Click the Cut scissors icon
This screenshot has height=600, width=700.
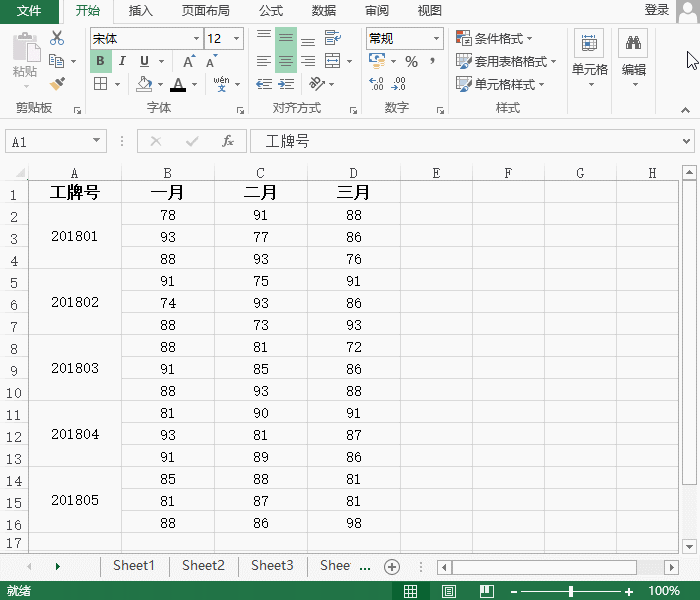point(57,38)
